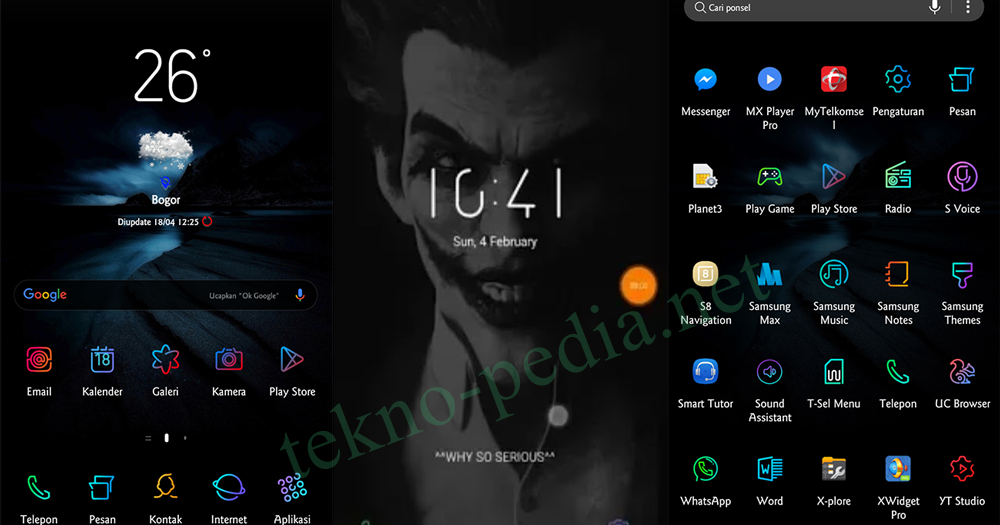Launch Smart Tutor app

pyautogui.click(x=705, y=372)
